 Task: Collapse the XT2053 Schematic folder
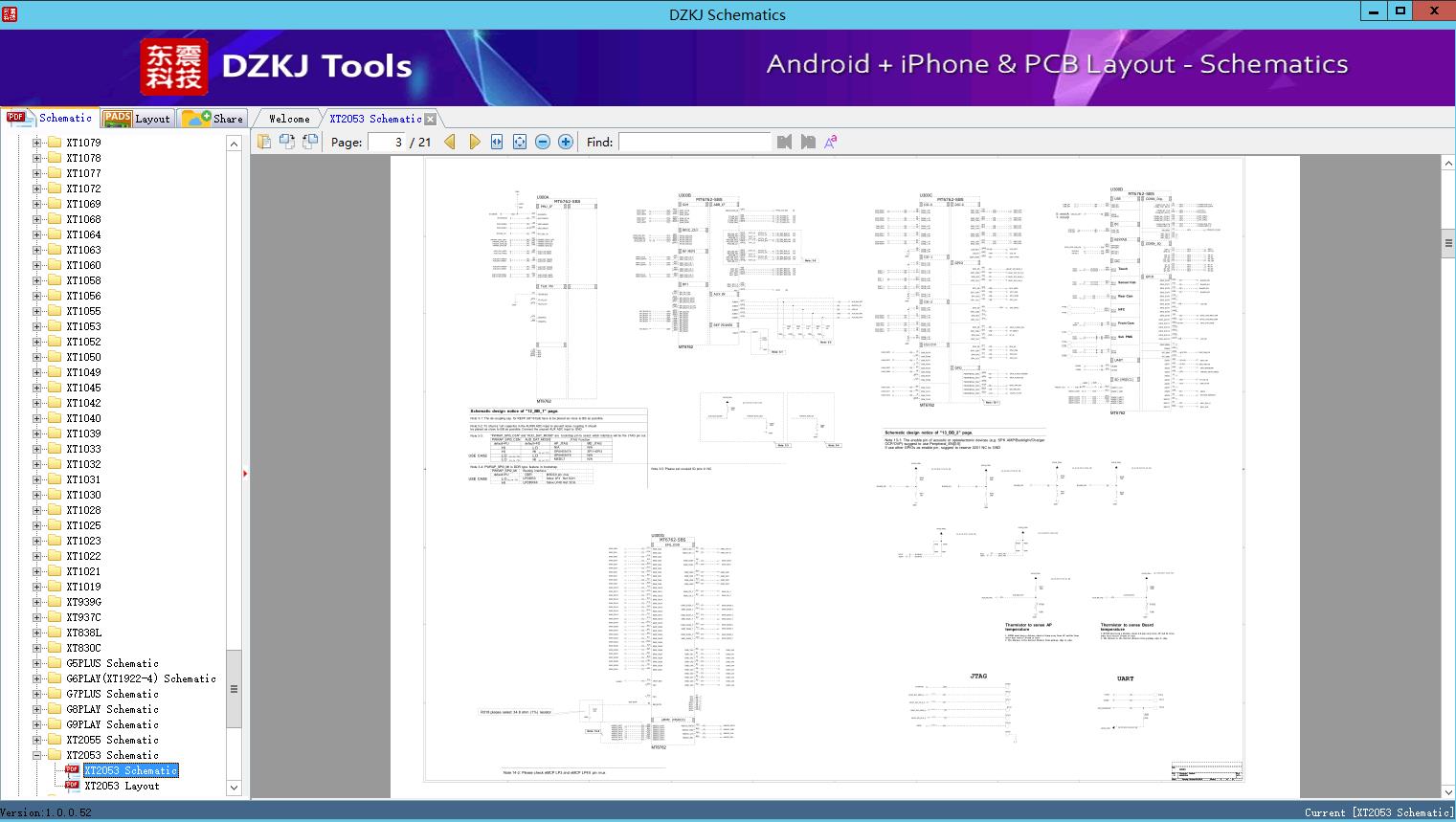point(37,755)
